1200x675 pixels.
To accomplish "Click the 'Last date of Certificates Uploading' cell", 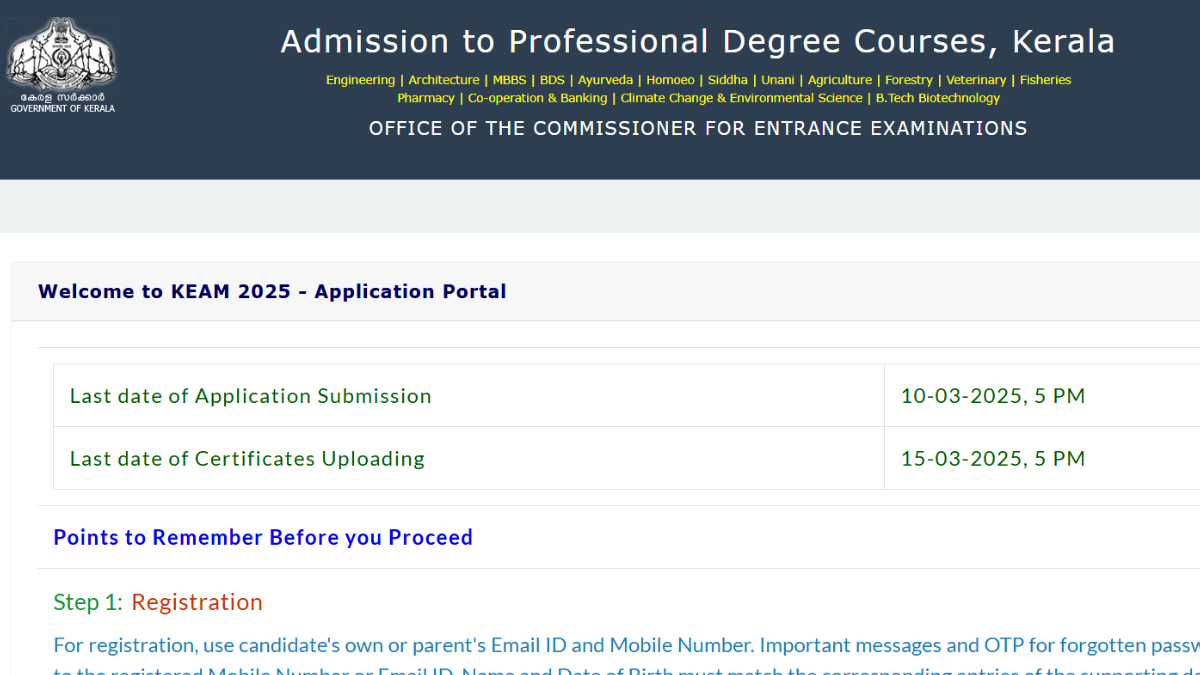I will [x=469, y=459].
